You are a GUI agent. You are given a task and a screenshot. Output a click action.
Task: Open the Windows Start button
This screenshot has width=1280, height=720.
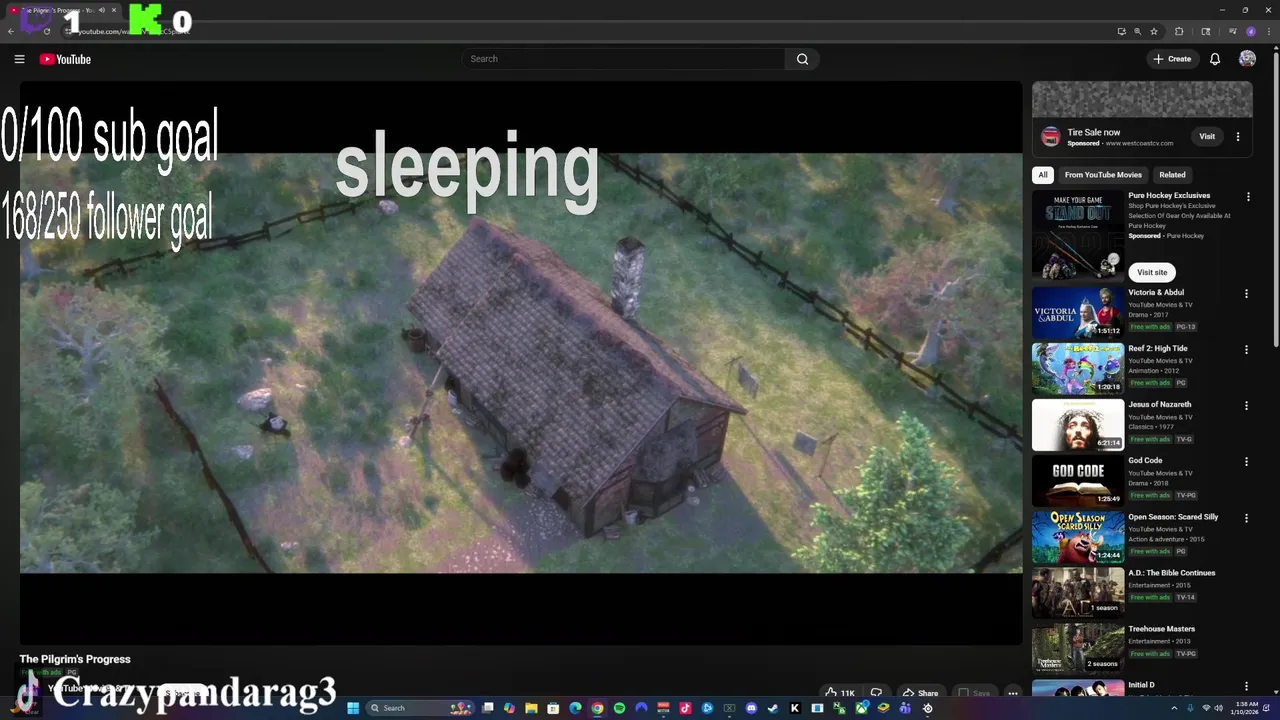pyautogui.click(x=353, y=708)
